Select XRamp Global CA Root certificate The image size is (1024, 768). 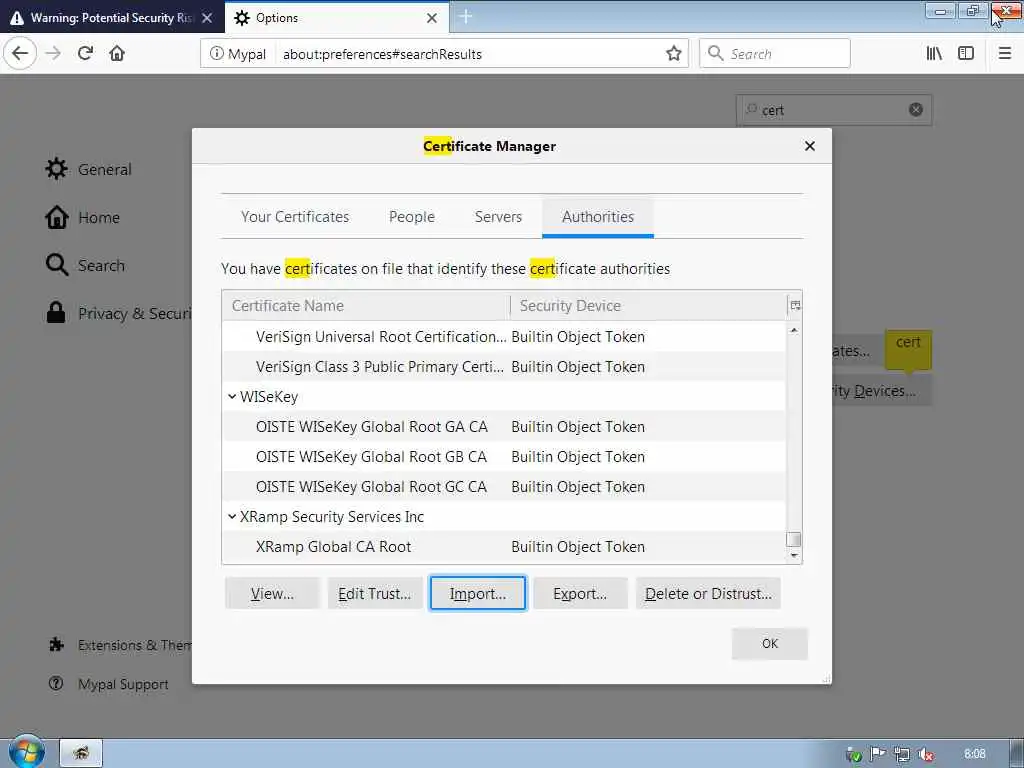click(504, 547)
